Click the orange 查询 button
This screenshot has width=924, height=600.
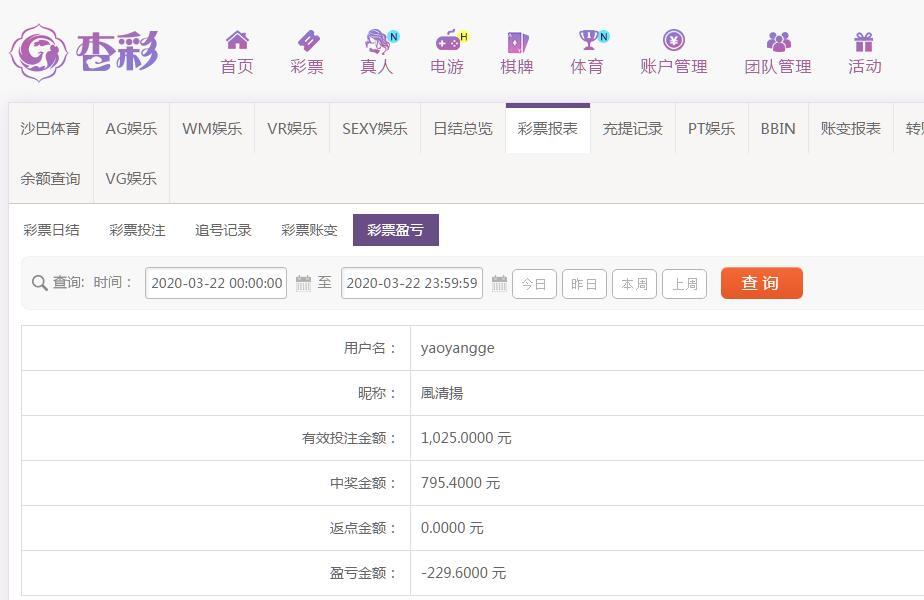[762, 283]
